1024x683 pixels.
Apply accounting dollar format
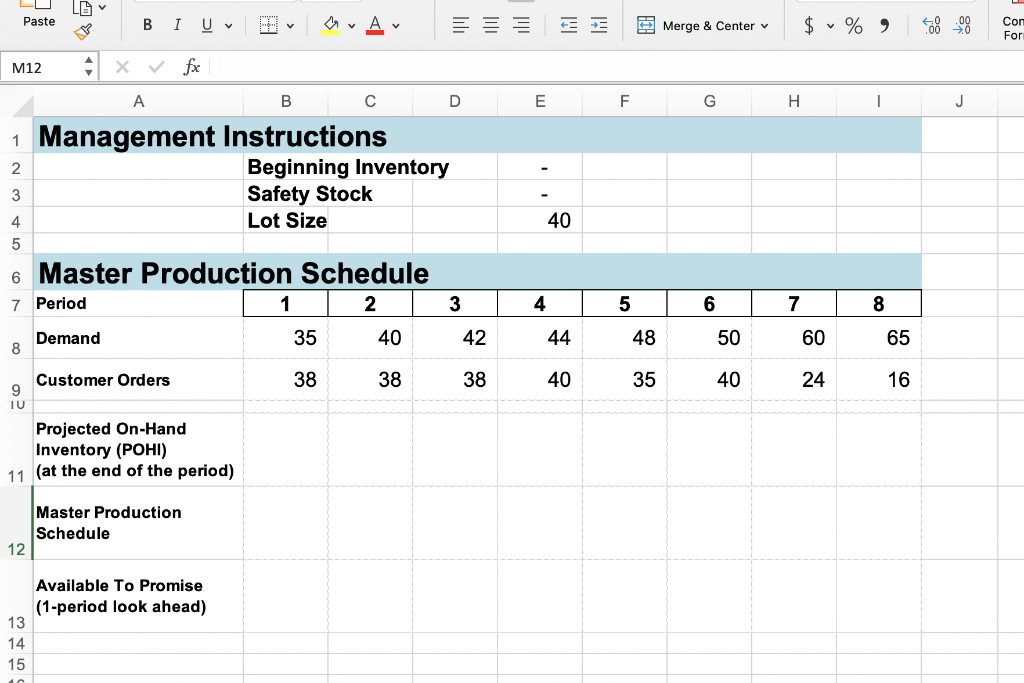coord(809,25)
